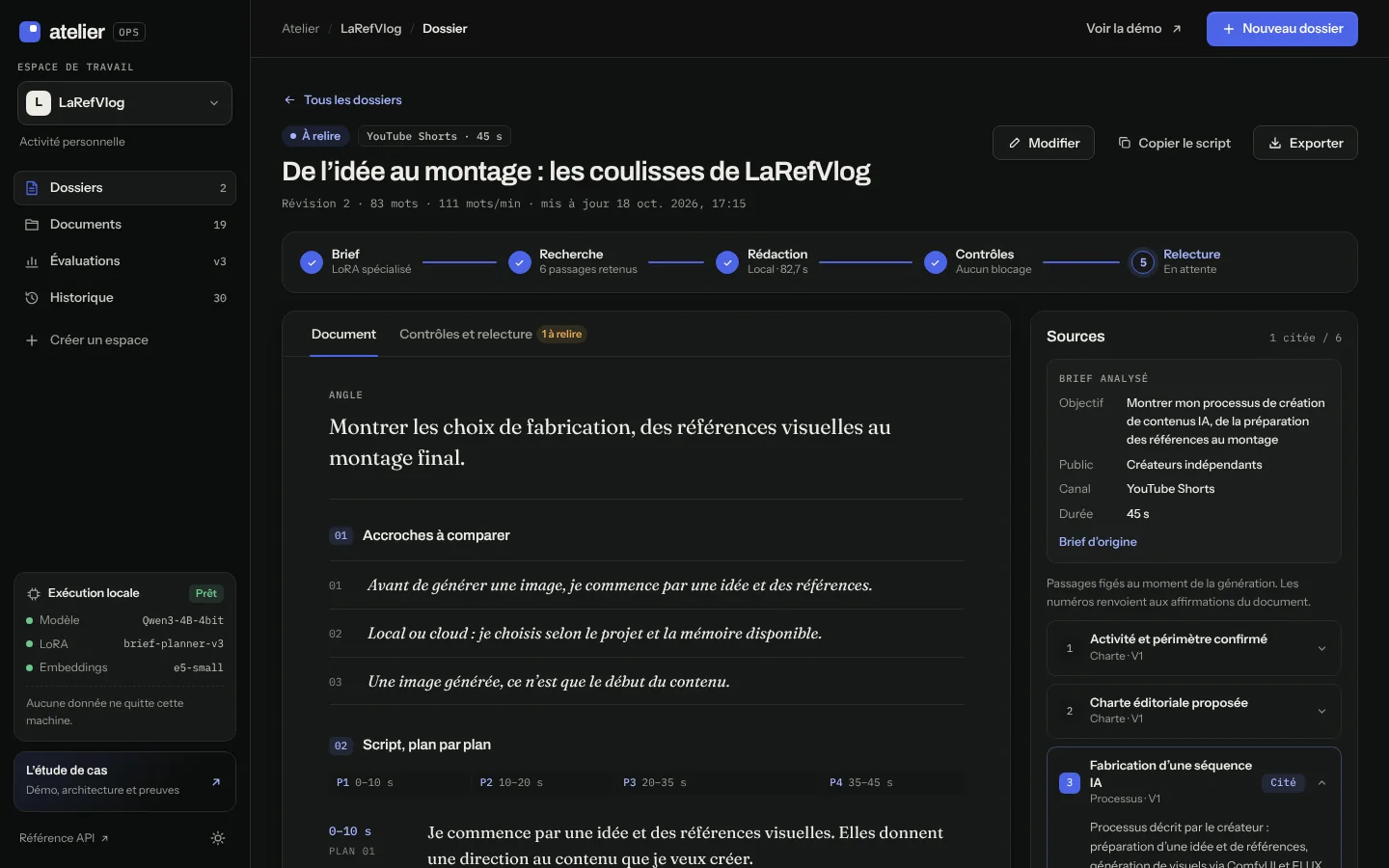Go to Évaluations in sidebar
This screenshot has height=868, width=1389.
124,261
